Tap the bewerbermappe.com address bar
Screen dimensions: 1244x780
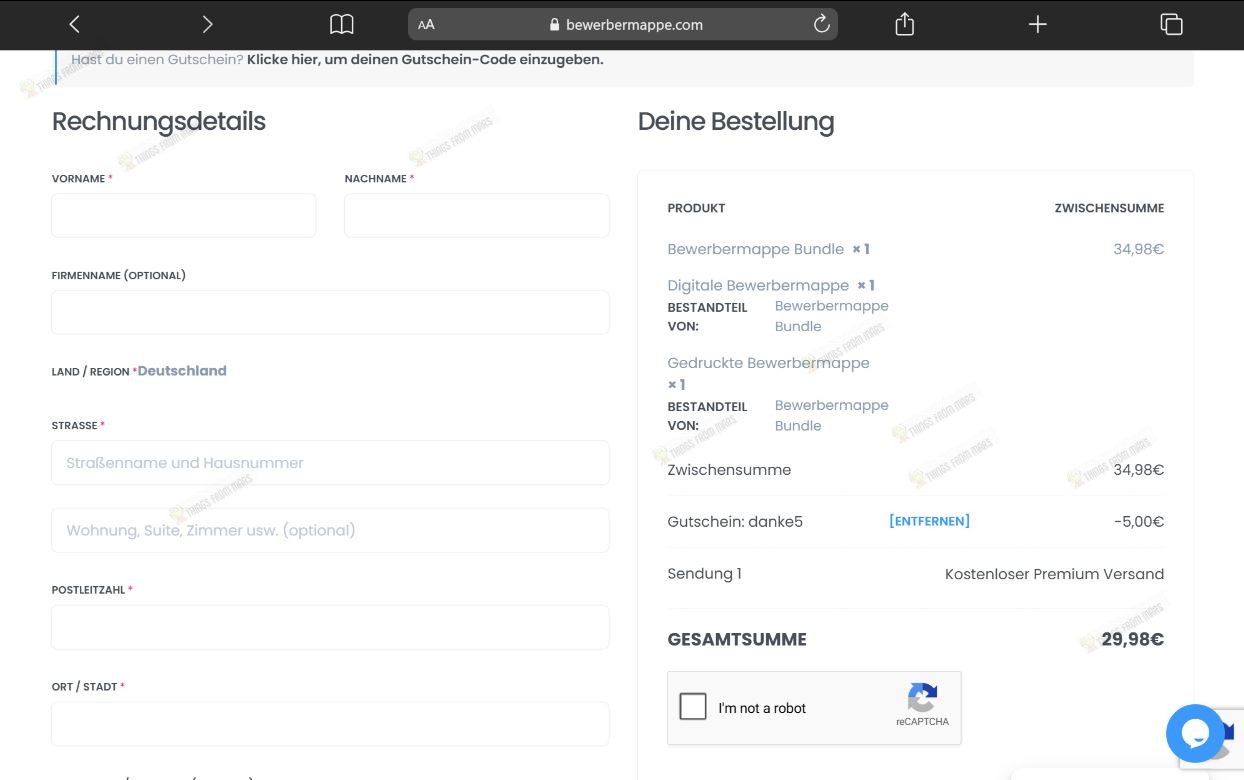pos(622,25)
